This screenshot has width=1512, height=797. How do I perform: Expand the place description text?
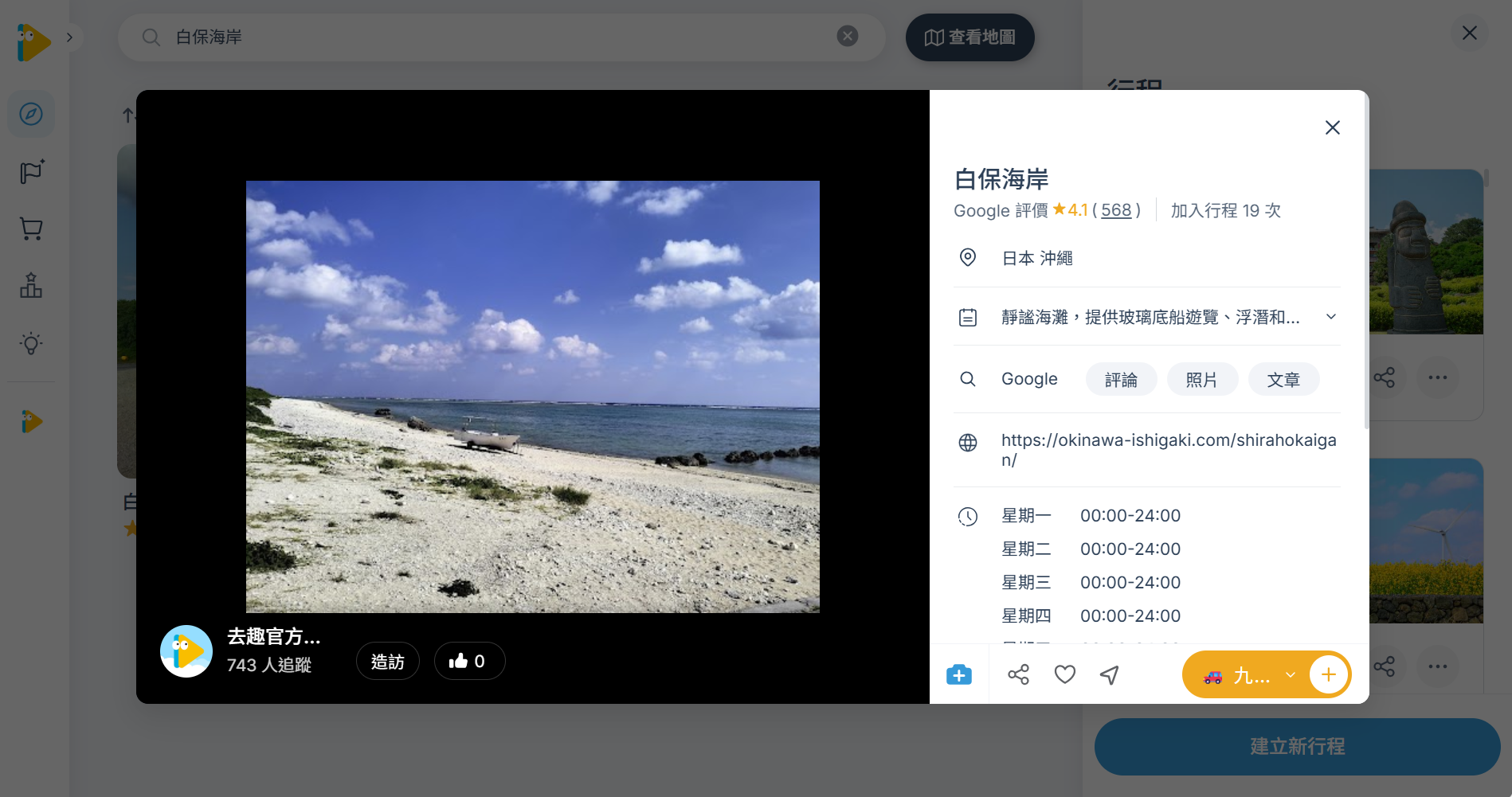(x=1331, y=317)
